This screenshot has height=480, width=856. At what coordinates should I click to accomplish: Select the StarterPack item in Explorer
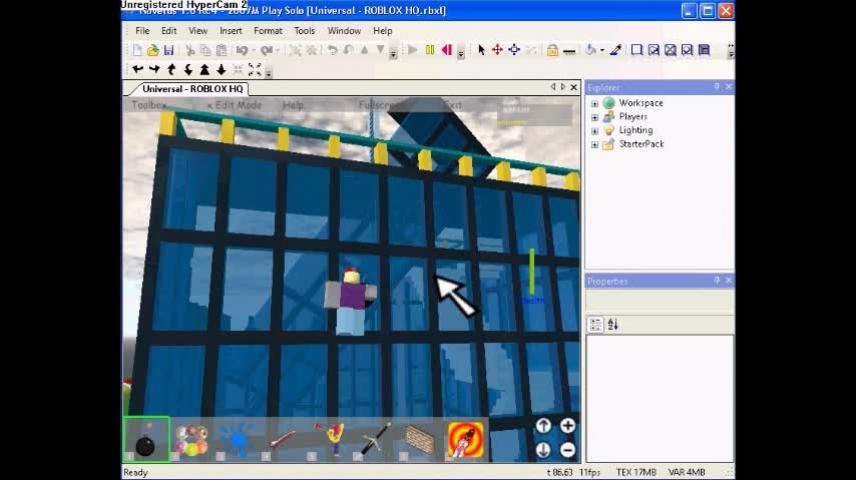[x=641, y=144]
